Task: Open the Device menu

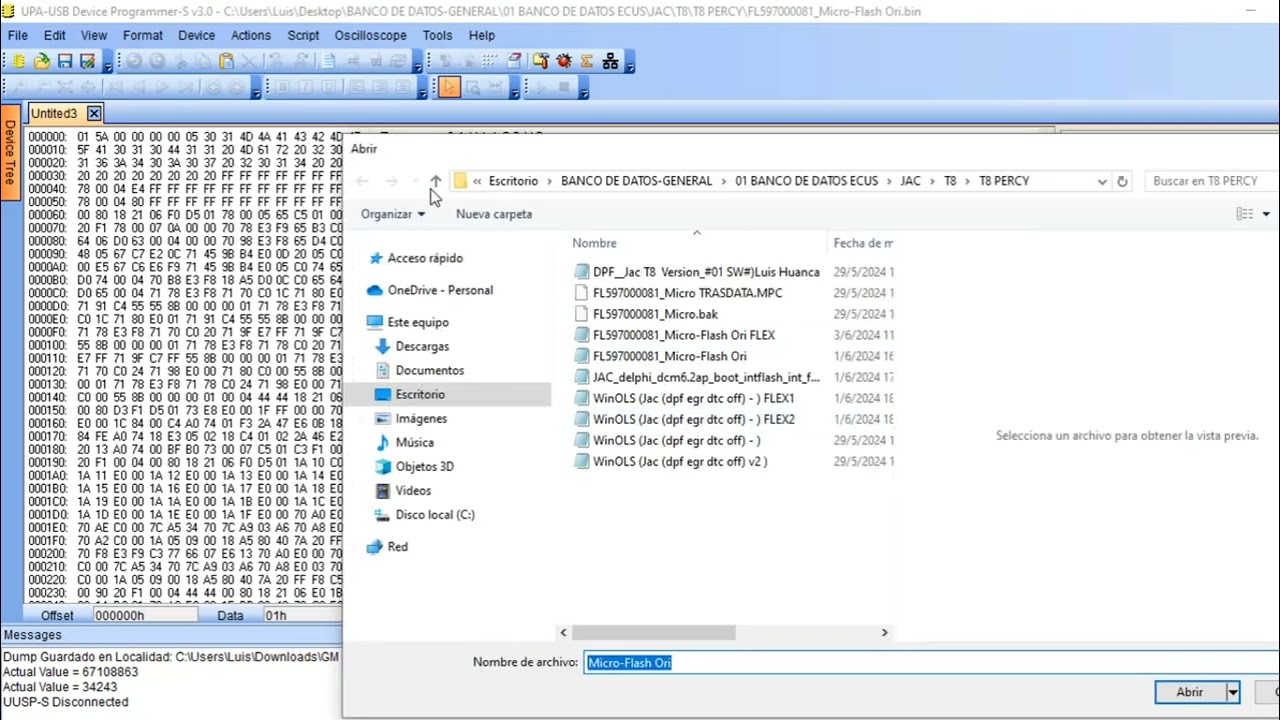Action: click(x=196, y=35)
